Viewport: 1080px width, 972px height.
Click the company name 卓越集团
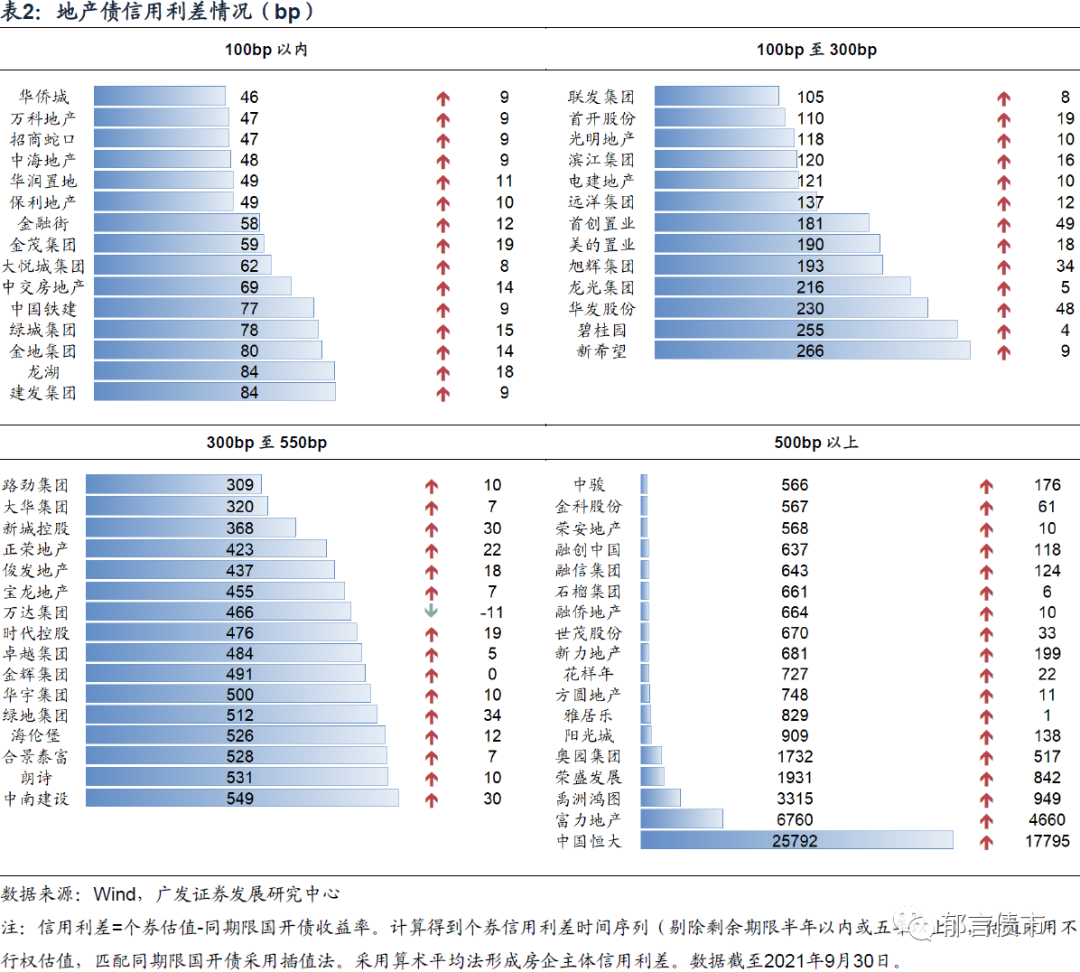coord(36,654)
